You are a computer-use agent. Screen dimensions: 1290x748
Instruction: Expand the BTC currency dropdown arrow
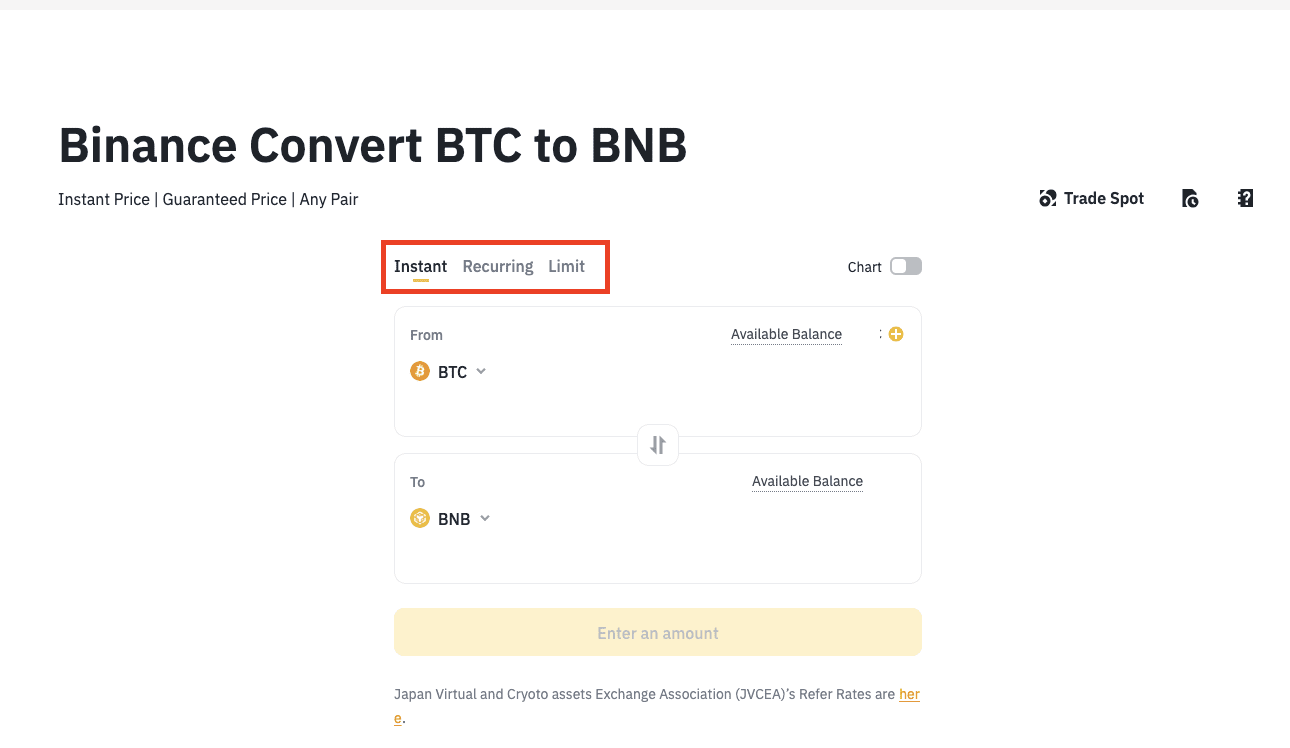tap(481, 372)
